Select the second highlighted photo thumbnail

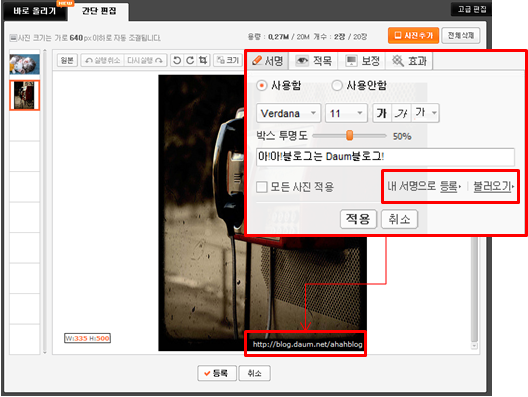click(25, 95)
